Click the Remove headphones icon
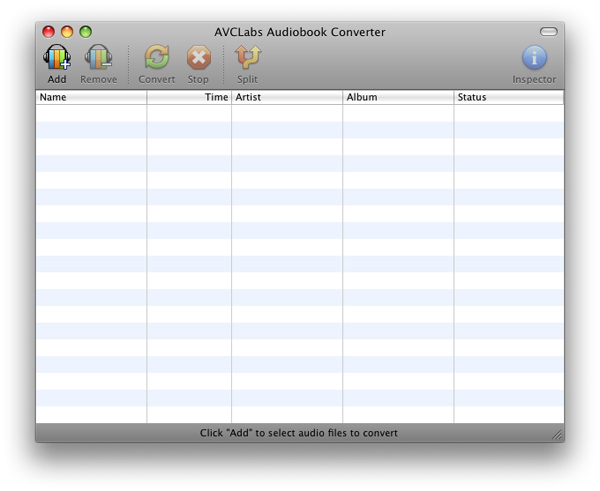600x491 pixels. [98, 58]
